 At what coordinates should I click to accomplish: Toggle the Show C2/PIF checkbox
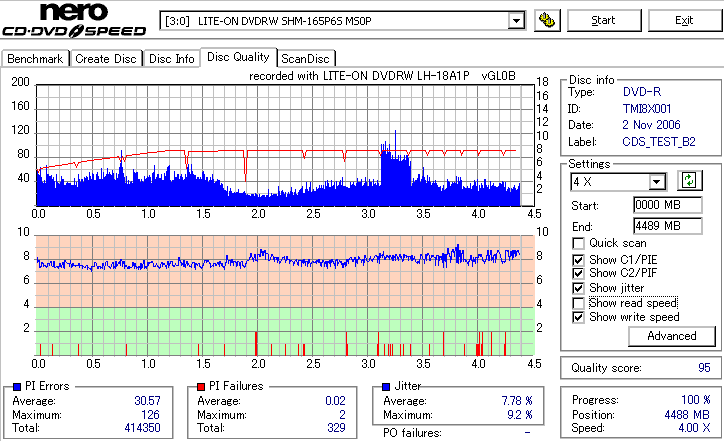click(x=578, y=273)
